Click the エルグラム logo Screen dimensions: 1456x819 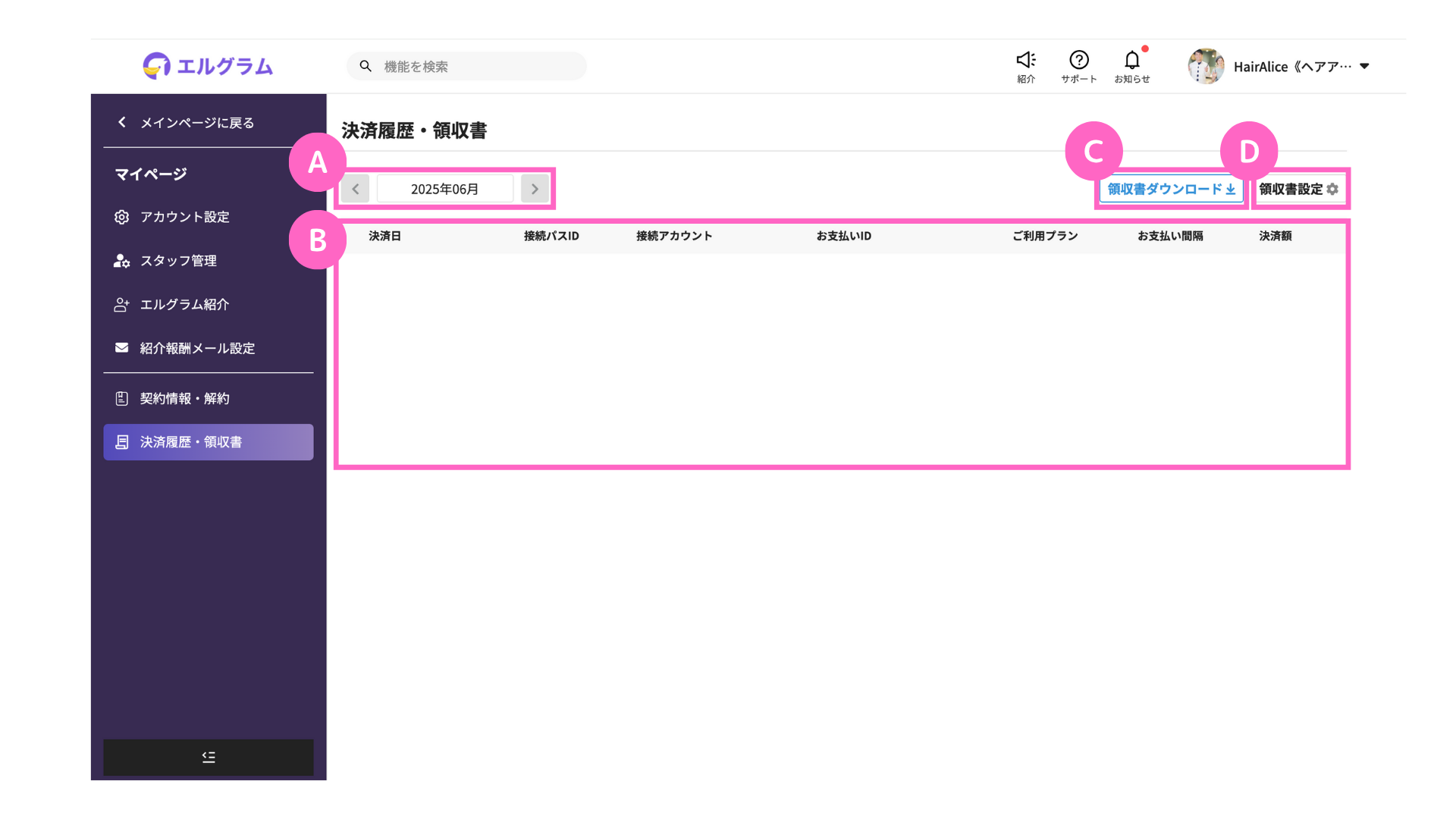[x=208, y=66]
